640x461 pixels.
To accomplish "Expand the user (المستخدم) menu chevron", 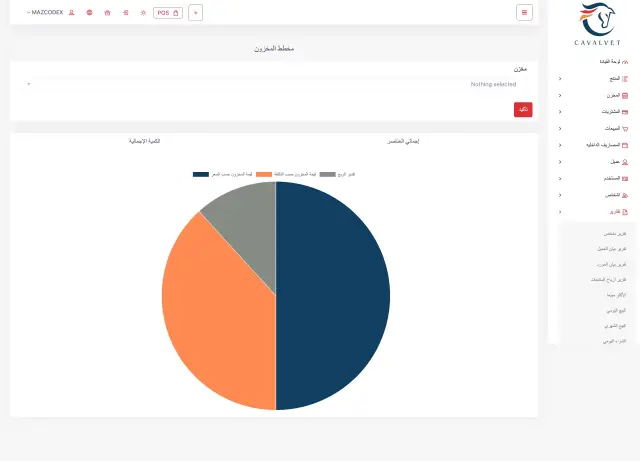I will (560, 178).
